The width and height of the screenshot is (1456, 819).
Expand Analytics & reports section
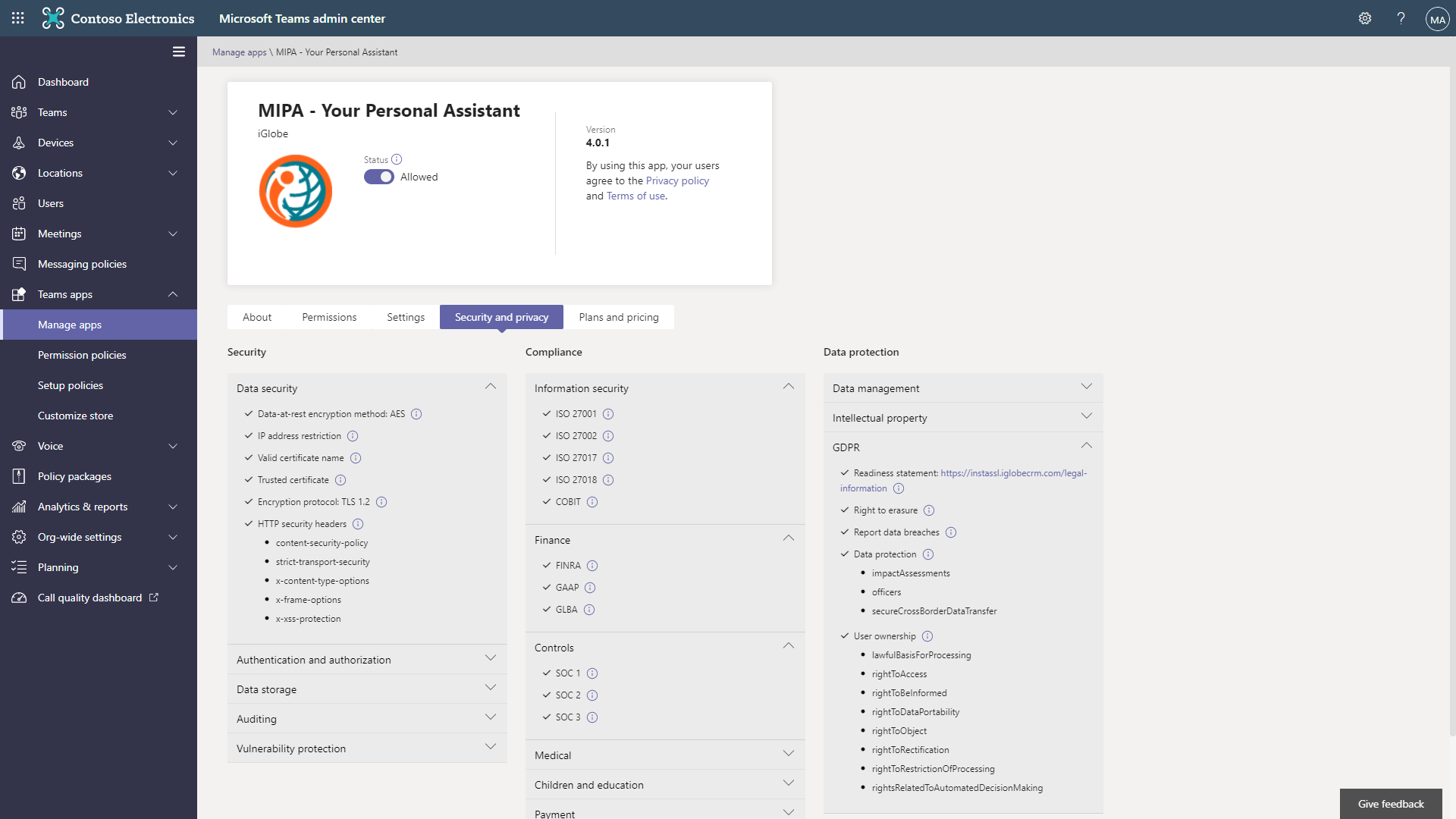point(173,507)
